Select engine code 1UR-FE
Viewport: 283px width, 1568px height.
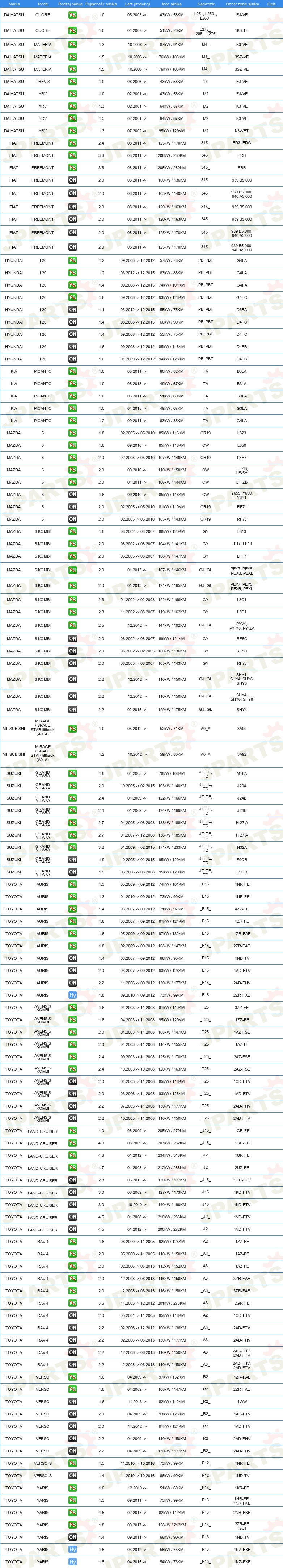click(x=242, y=1155)
